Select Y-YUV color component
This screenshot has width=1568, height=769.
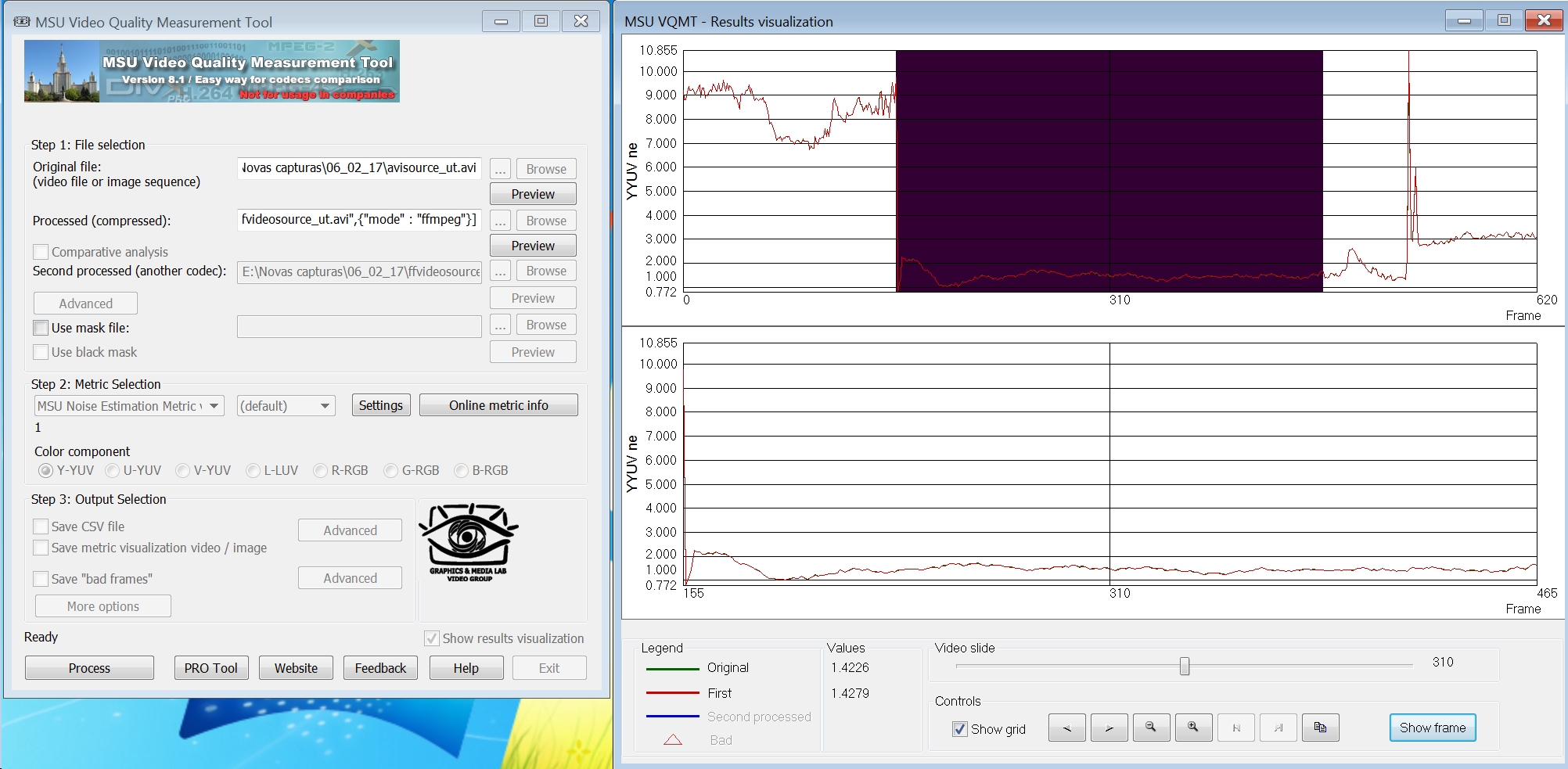pos(45,470)
